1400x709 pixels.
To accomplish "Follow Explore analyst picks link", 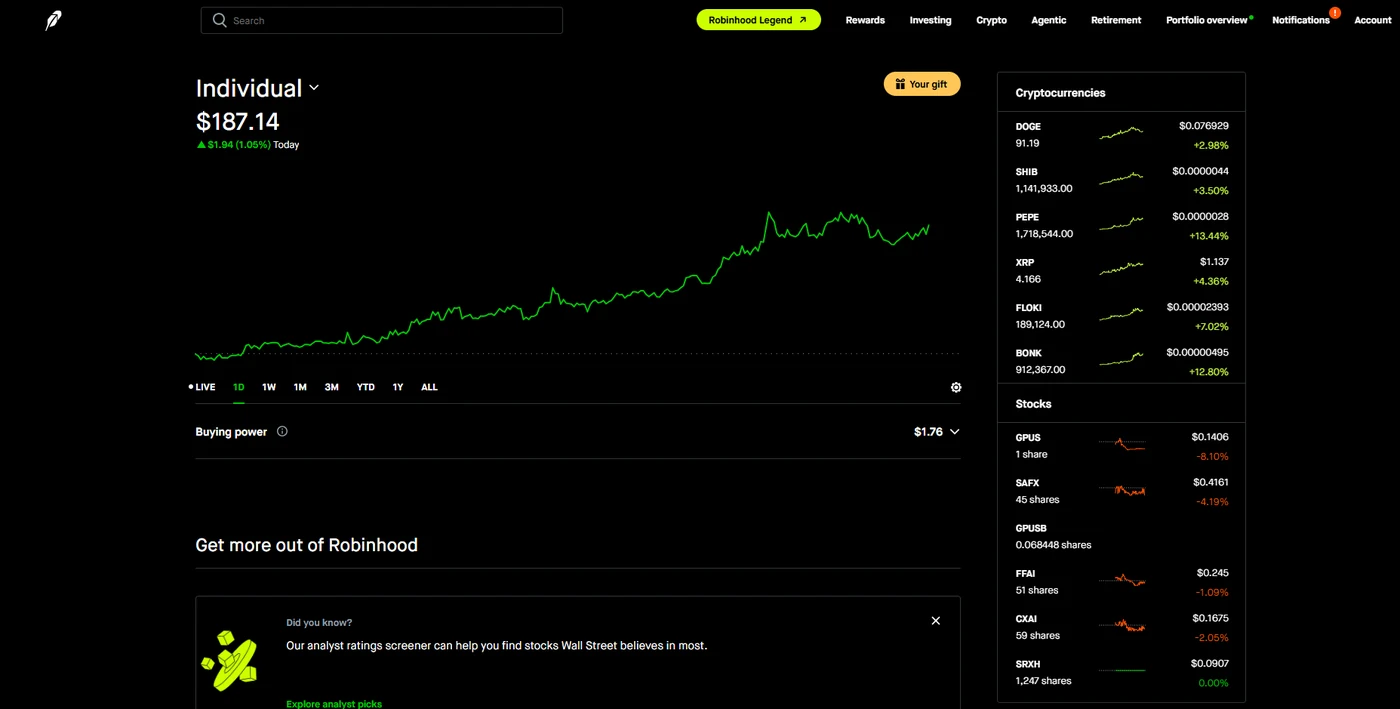I will 334,704.
